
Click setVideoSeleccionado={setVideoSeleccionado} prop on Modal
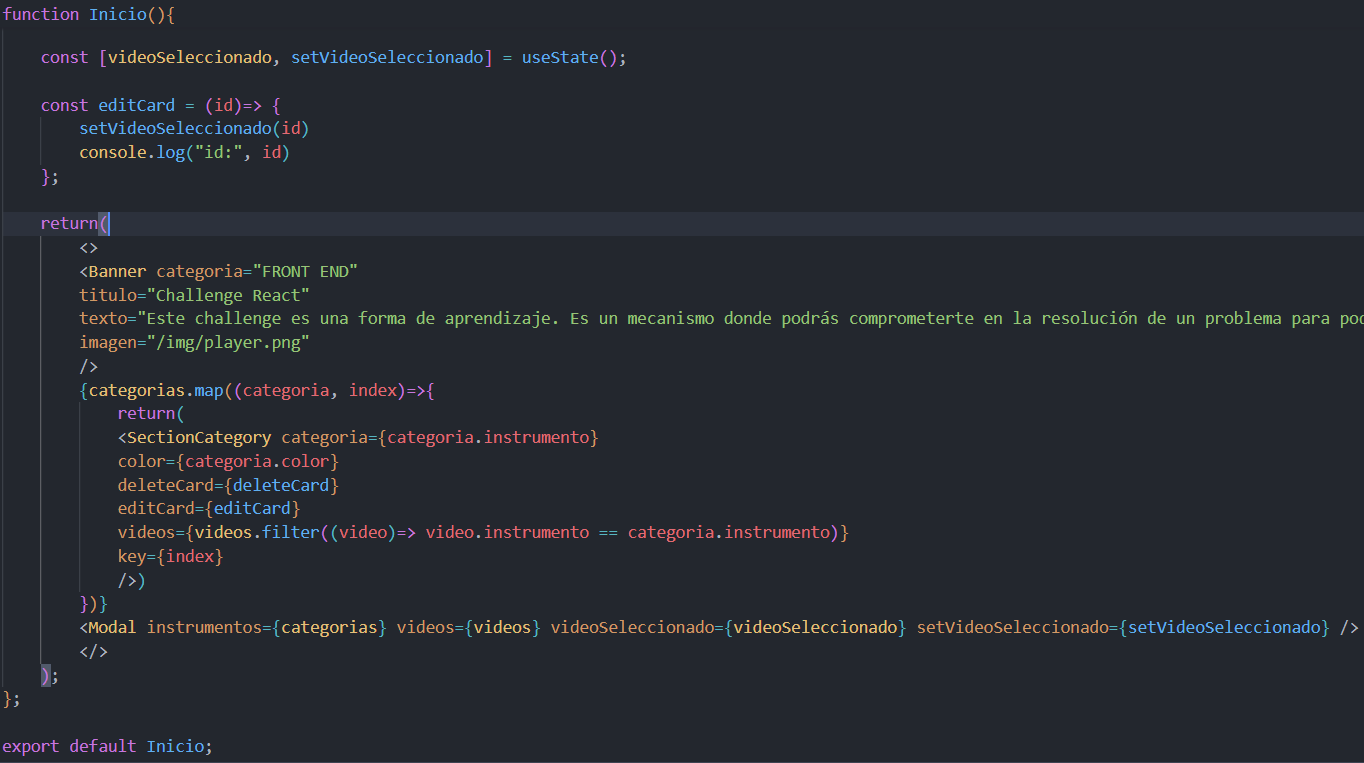click(1123, 628)
